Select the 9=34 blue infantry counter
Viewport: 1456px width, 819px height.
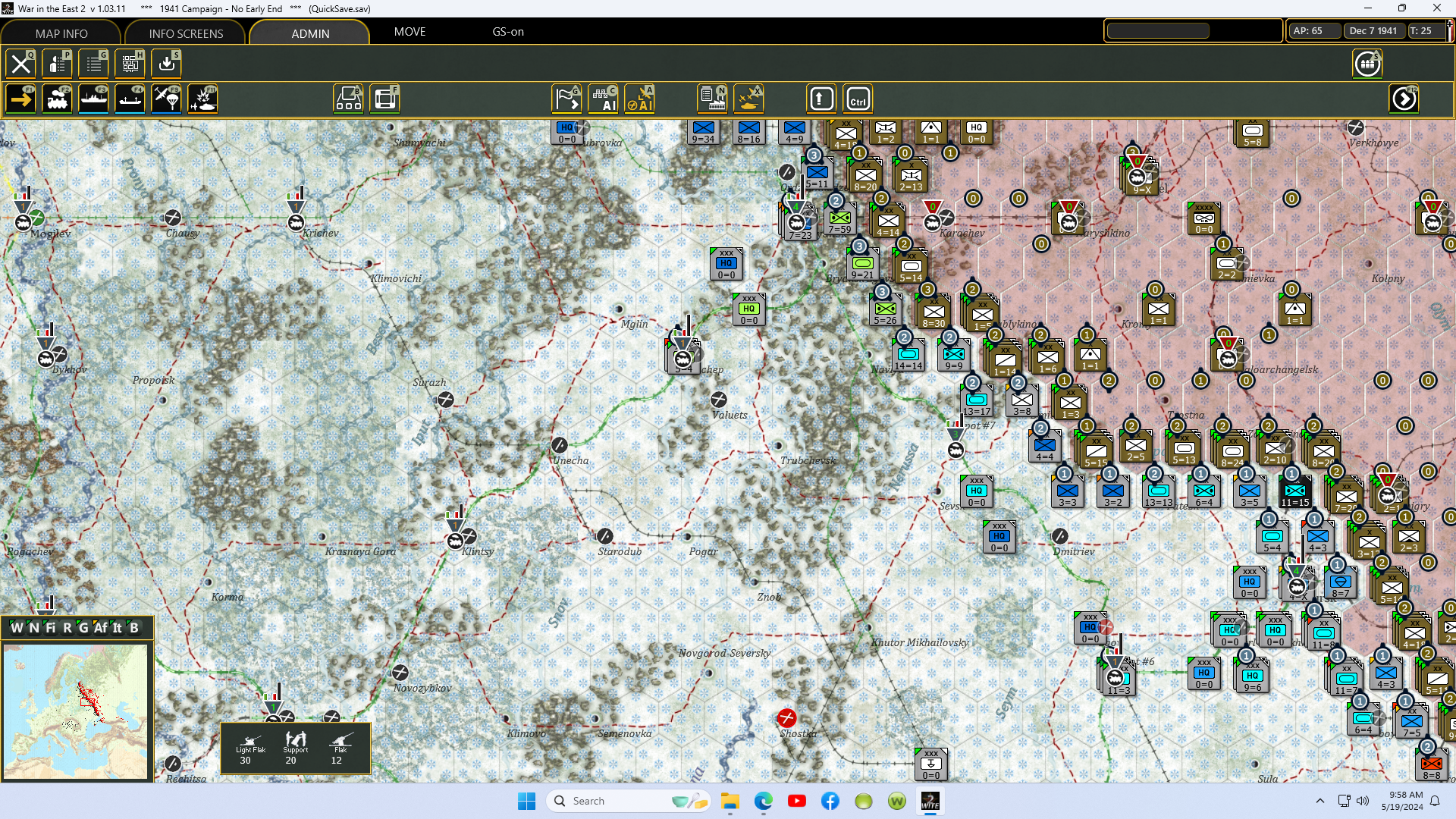[x=704, y=131]
